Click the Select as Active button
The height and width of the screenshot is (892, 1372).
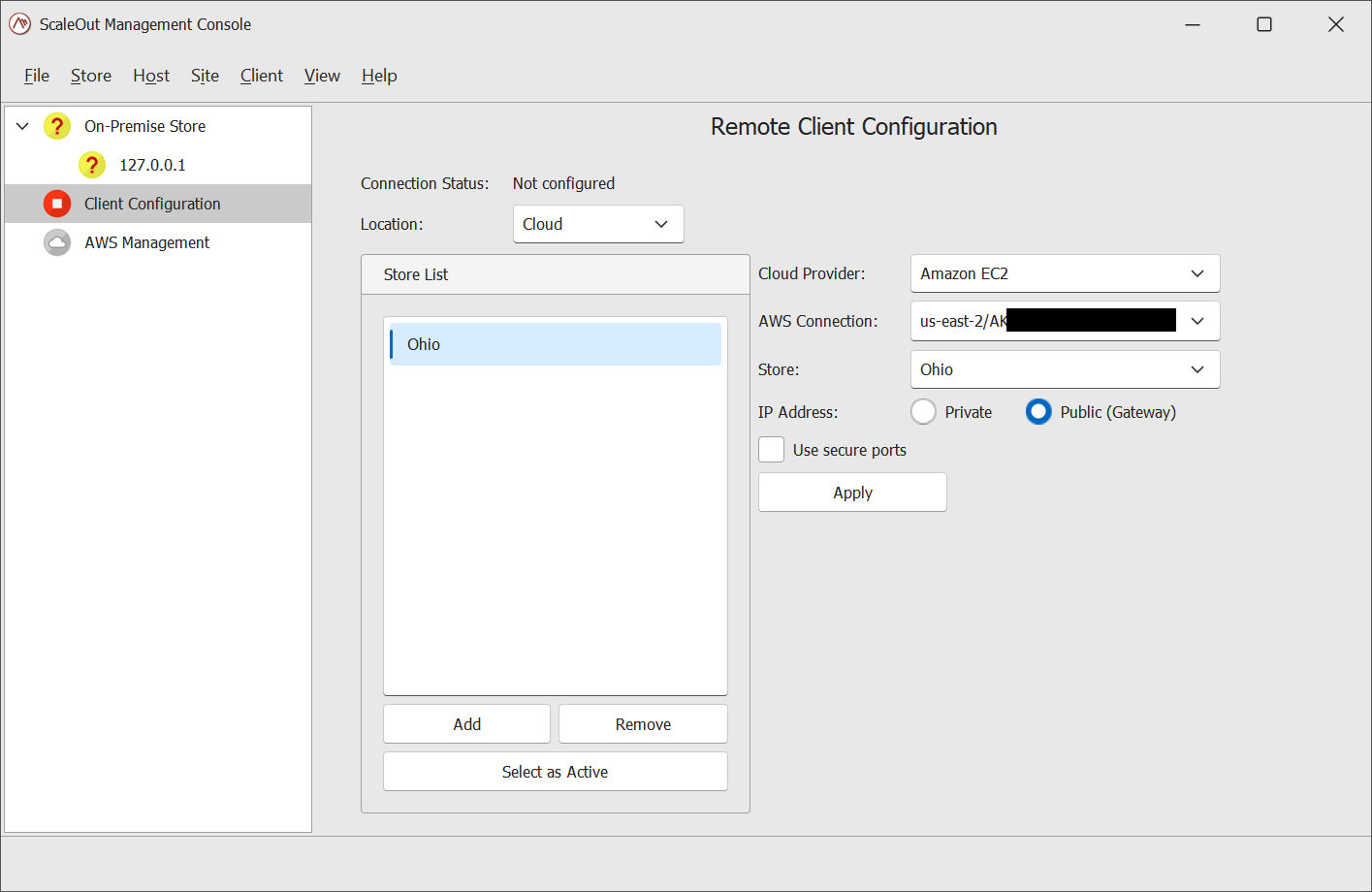[x=556, y=772]
